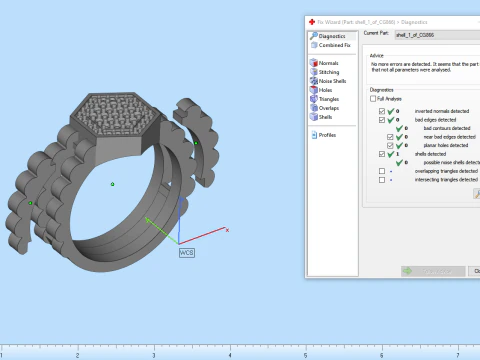480x360 pixels.
Task: Click the WCS label in the viewport
Action: click(x=187, y=253)
